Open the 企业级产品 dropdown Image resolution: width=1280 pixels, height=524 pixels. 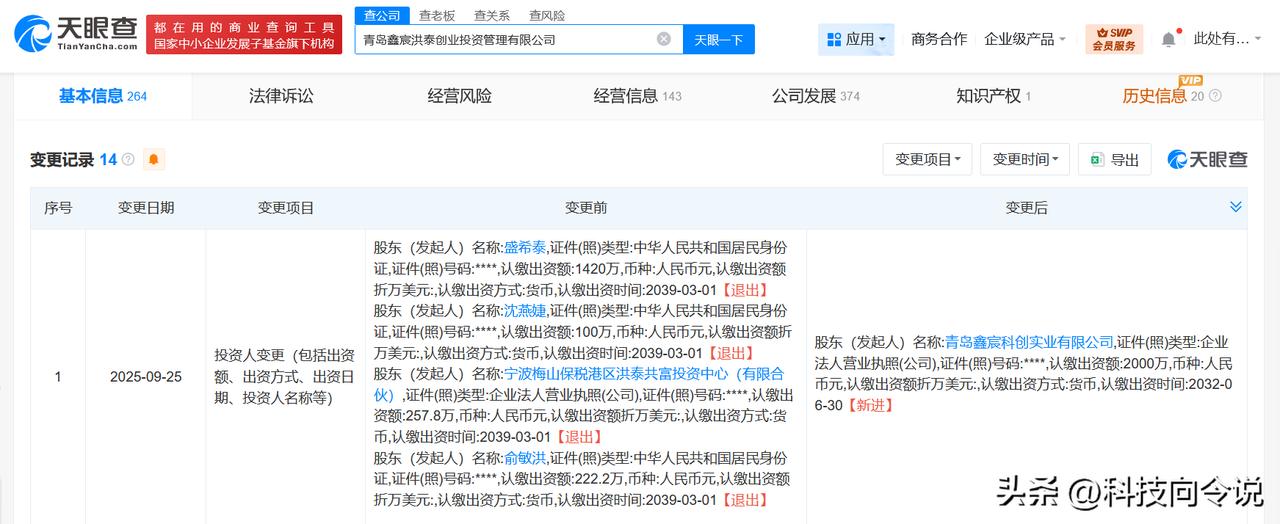(1025, 39)
